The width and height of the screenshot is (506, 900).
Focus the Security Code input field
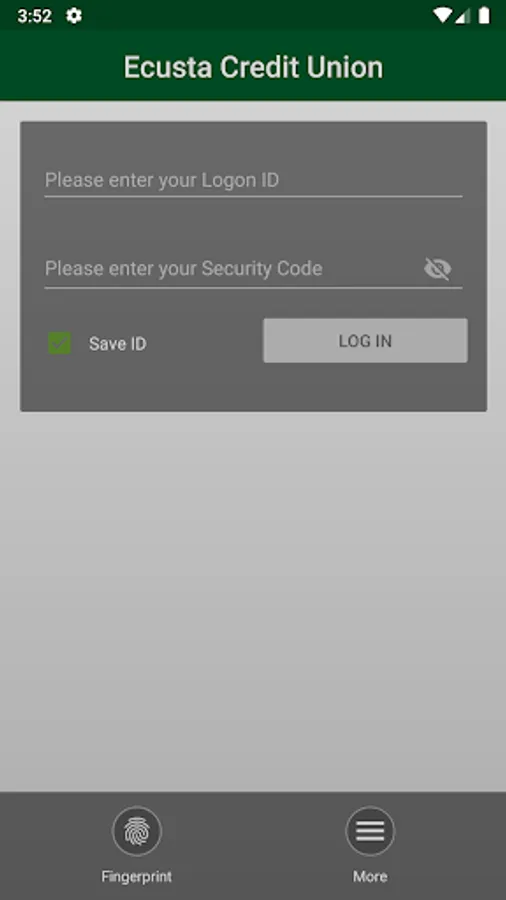(x=232, y=269)
